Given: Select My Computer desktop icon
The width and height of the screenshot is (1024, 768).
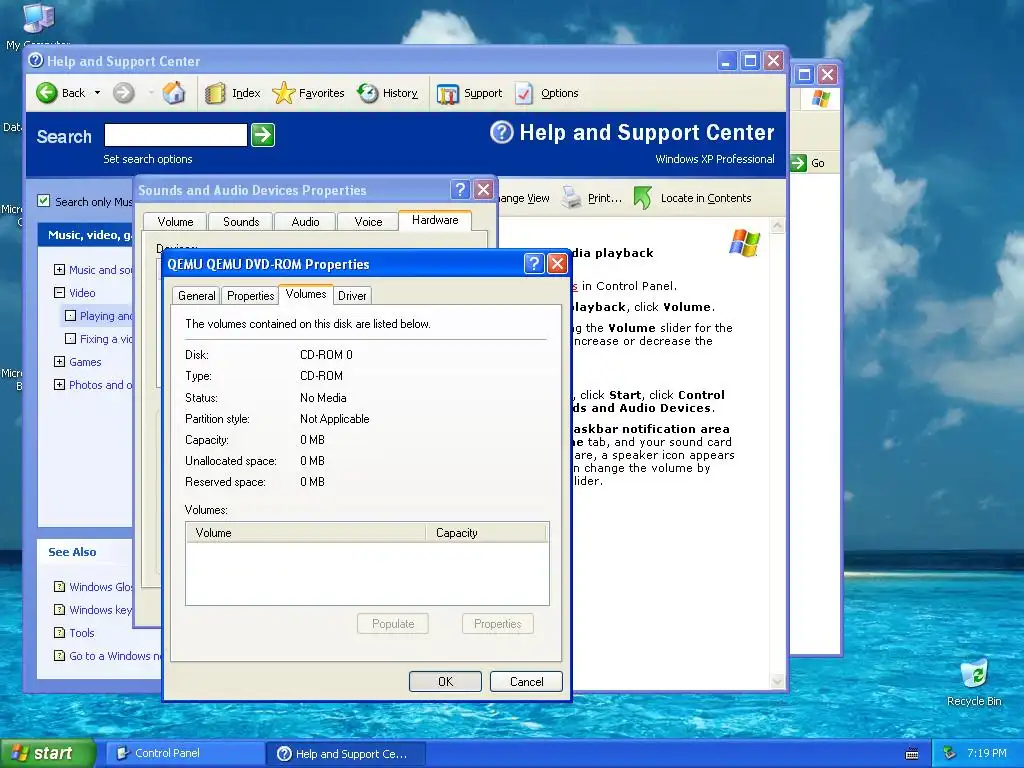Looking at the screenshot, I should click(x=37, y=25).
